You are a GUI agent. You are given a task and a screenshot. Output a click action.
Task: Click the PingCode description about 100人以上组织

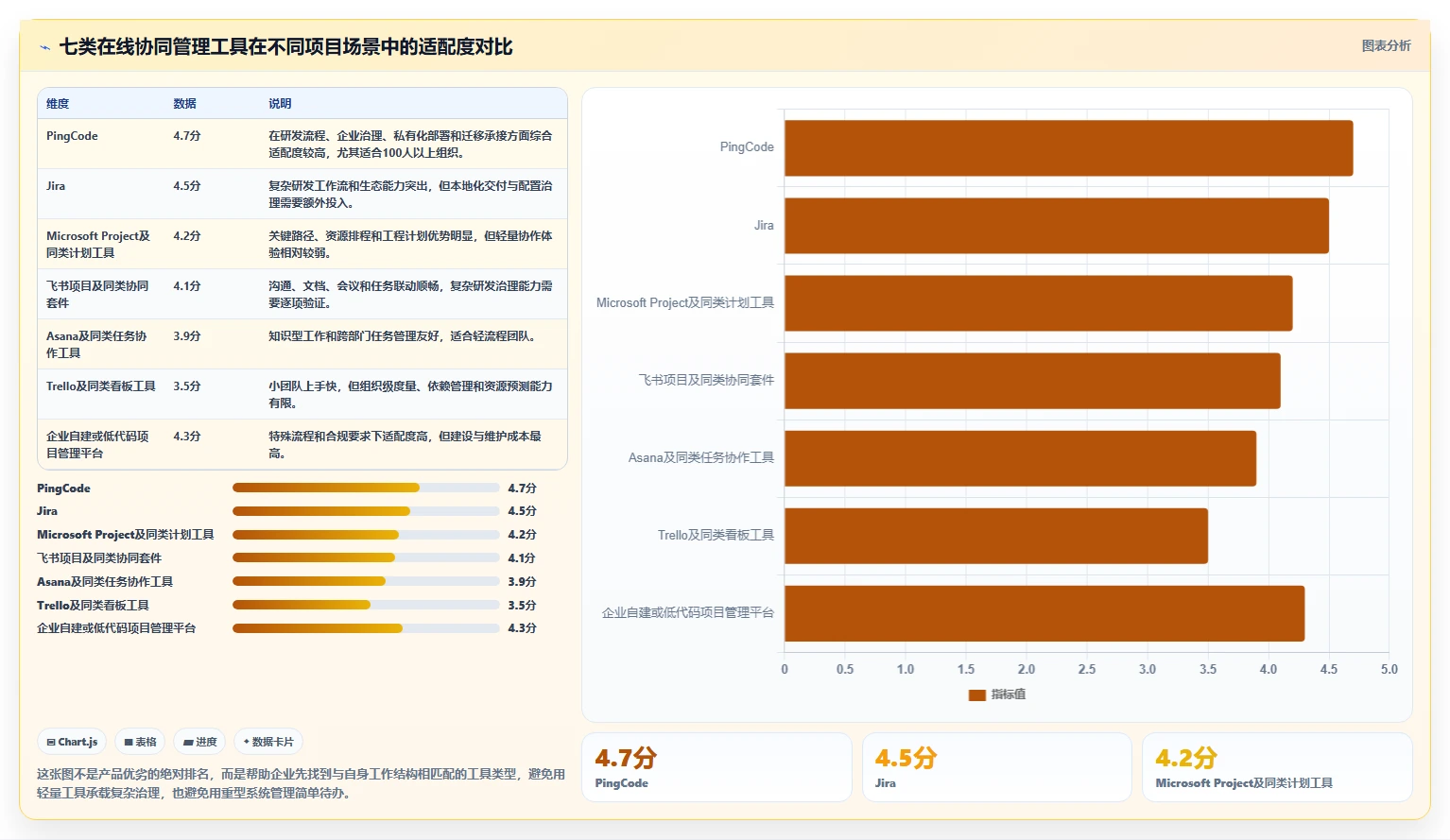click(410, 145)
